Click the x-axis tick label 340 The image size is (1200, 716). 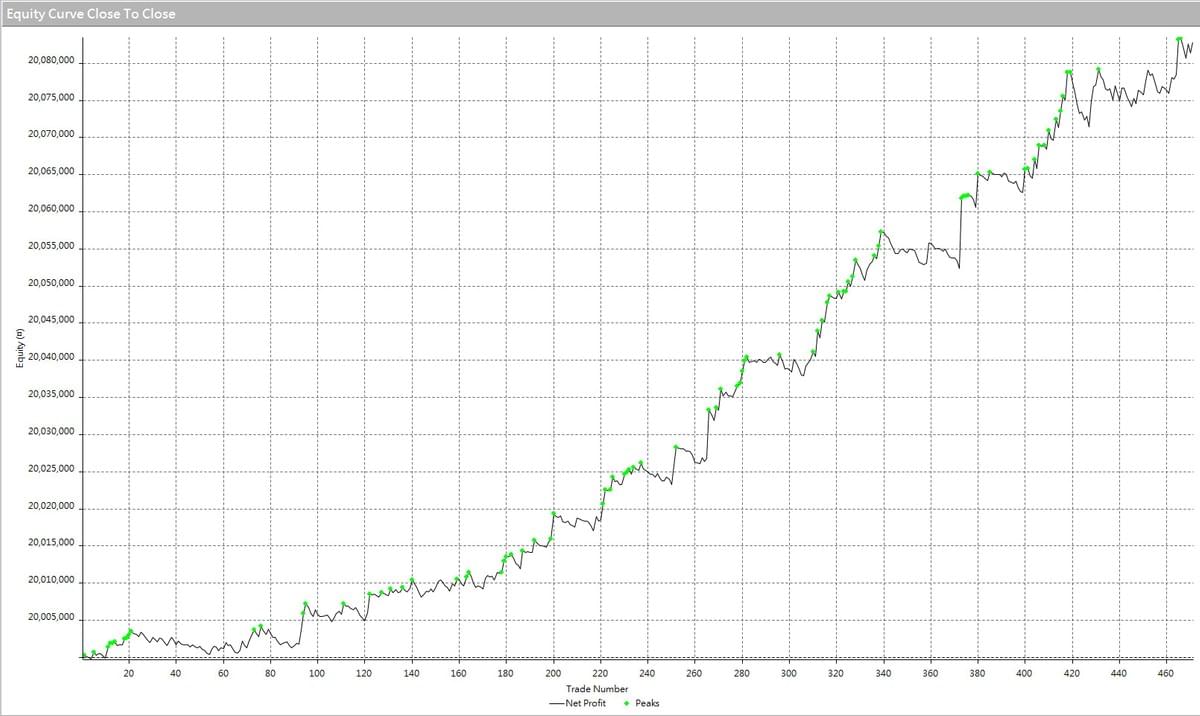883,674
